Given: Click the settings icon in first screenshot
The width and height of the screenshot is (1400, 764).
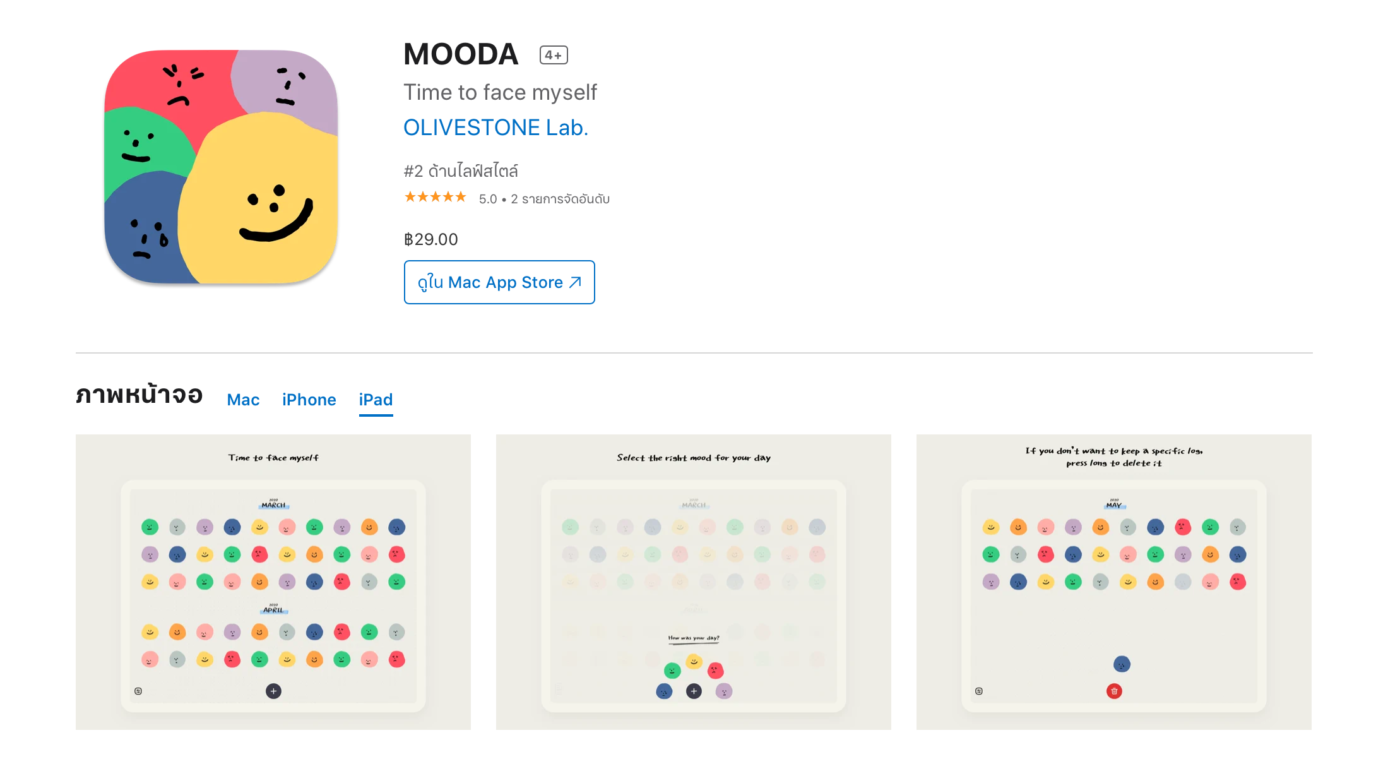Looking at the screenshot, I should coord(138,691).
